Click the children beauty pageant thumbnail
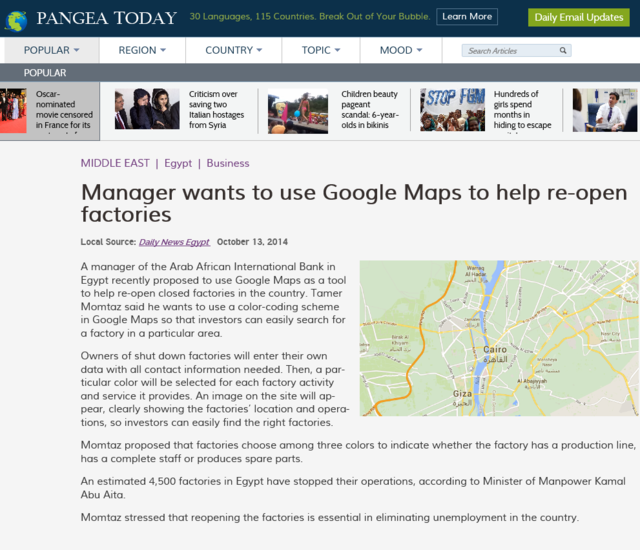Image resolution: width=640 pixels, height=550 pixels. (x=298, y=110)
